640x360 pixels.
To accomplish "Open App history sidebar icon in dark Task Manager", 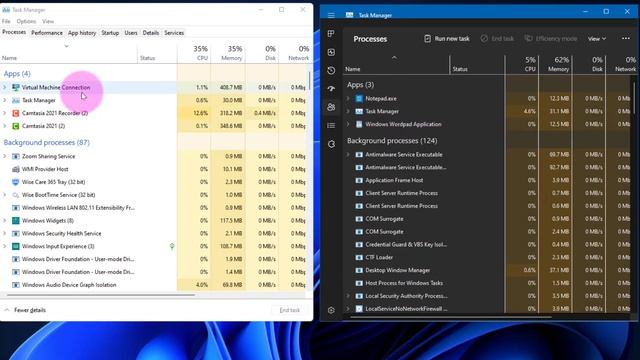I will (x=331, y=70).
